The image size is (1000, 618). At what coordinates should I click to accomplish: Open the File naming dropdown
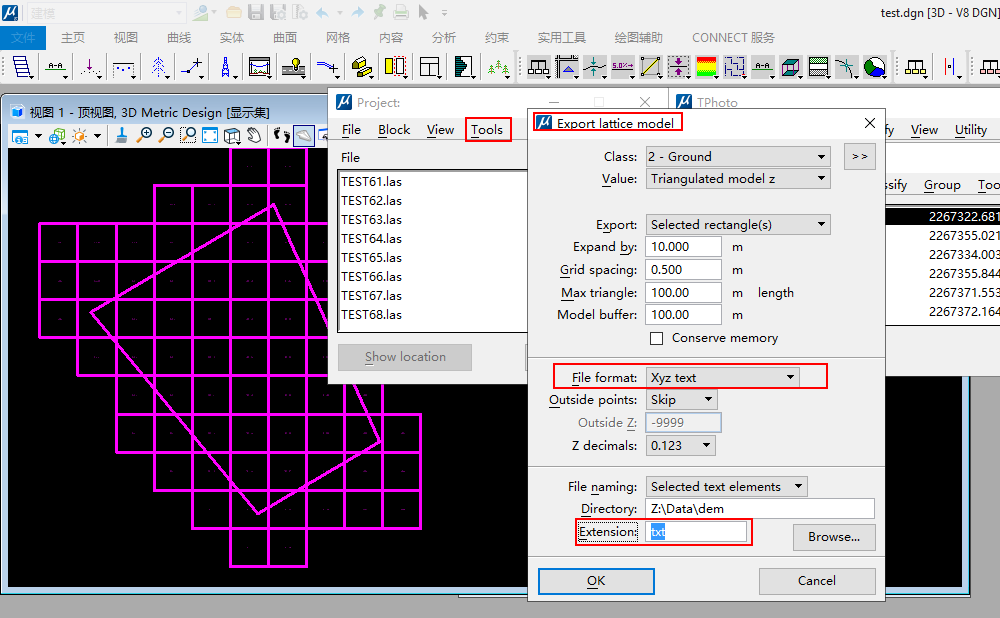pos(726,487)
